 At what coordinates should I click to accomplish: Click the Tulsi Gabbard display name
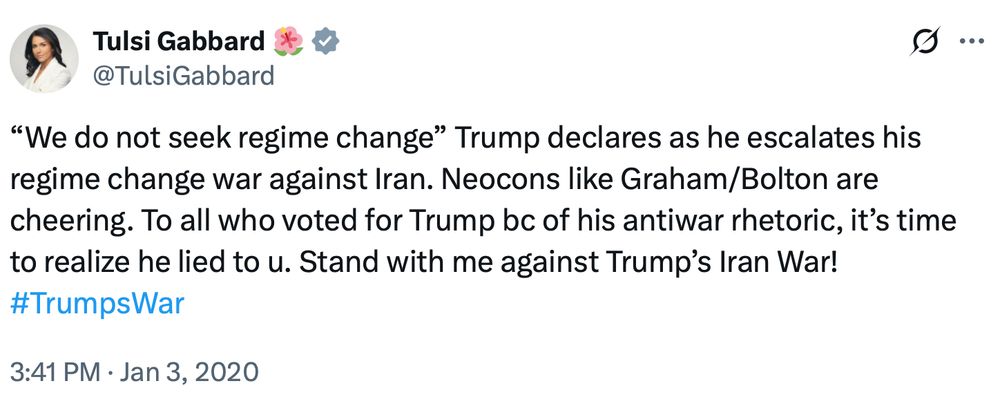(x=180, y=42)
